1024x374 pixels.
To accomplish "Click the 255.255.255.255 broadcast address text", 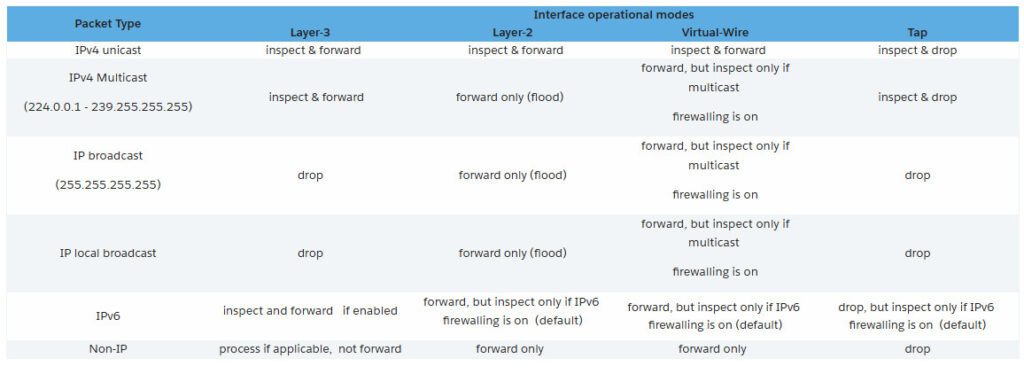I will click(x=108, y=185).
